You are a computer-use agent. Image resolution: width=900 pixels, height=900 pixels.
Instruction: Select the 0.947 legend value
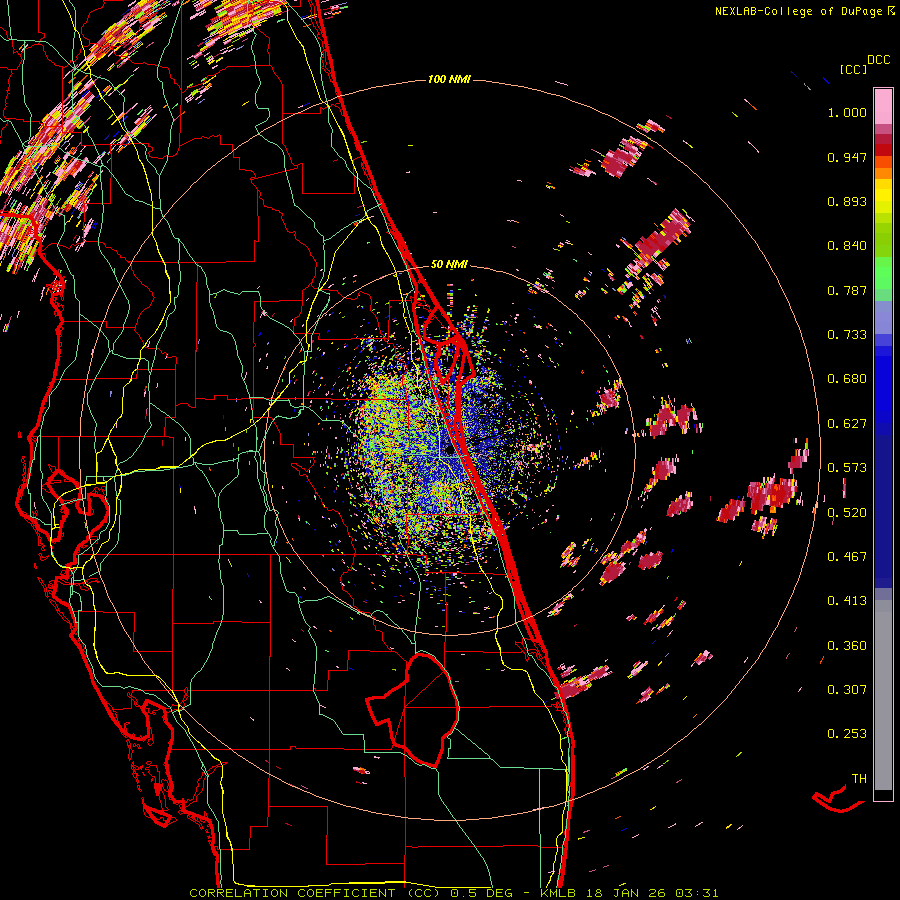[847, 157]
